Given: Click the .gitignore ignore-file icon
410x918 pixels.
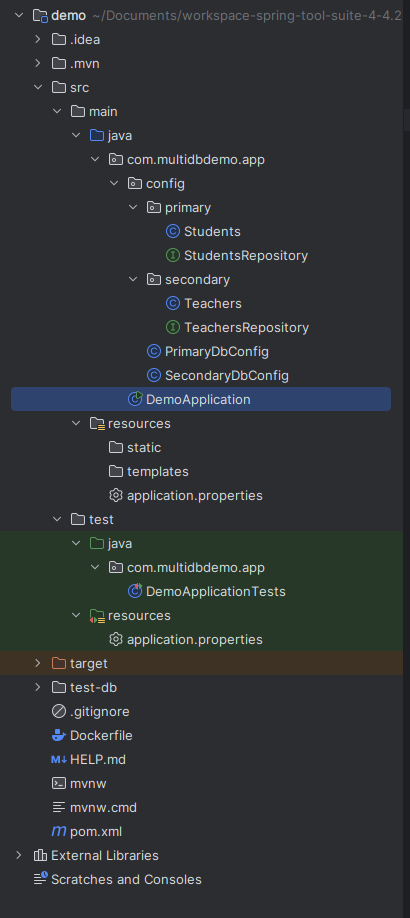Looking at the screenshot, I should pyautogui.click(x=59, y=711).
